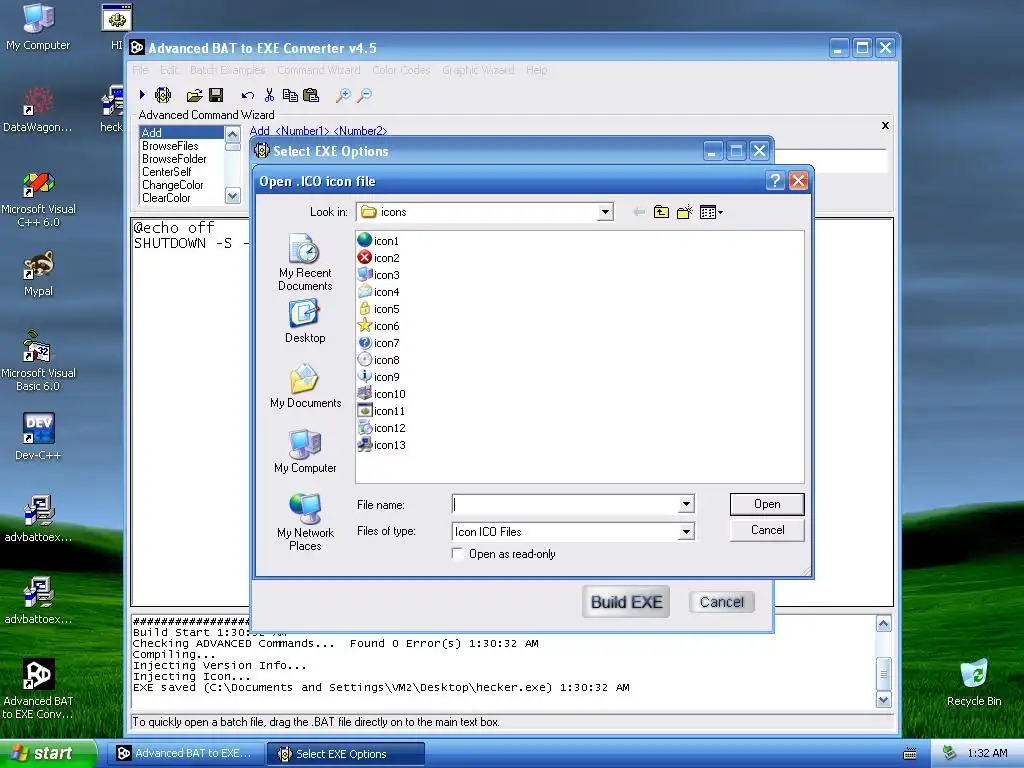Viewport: 1024px width, 768px height.
Task: Open Mypal desktop icon
Action: 38,273
